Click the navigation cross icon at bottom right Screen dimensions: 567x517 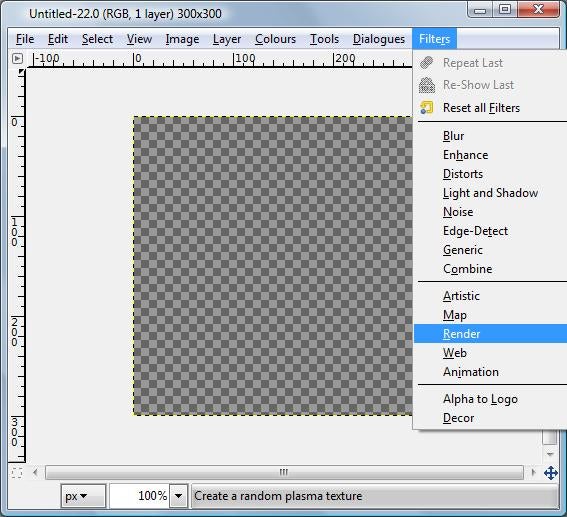(551, 473)
